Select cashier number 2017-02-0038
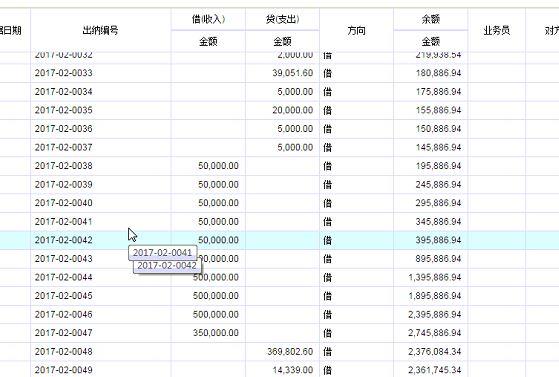 point(63,166)
